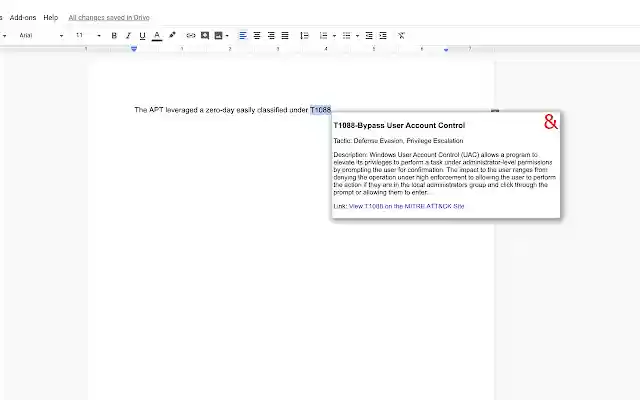Toggle italic formatting
This screenshot has height=400, width=640.
point(128,36)
